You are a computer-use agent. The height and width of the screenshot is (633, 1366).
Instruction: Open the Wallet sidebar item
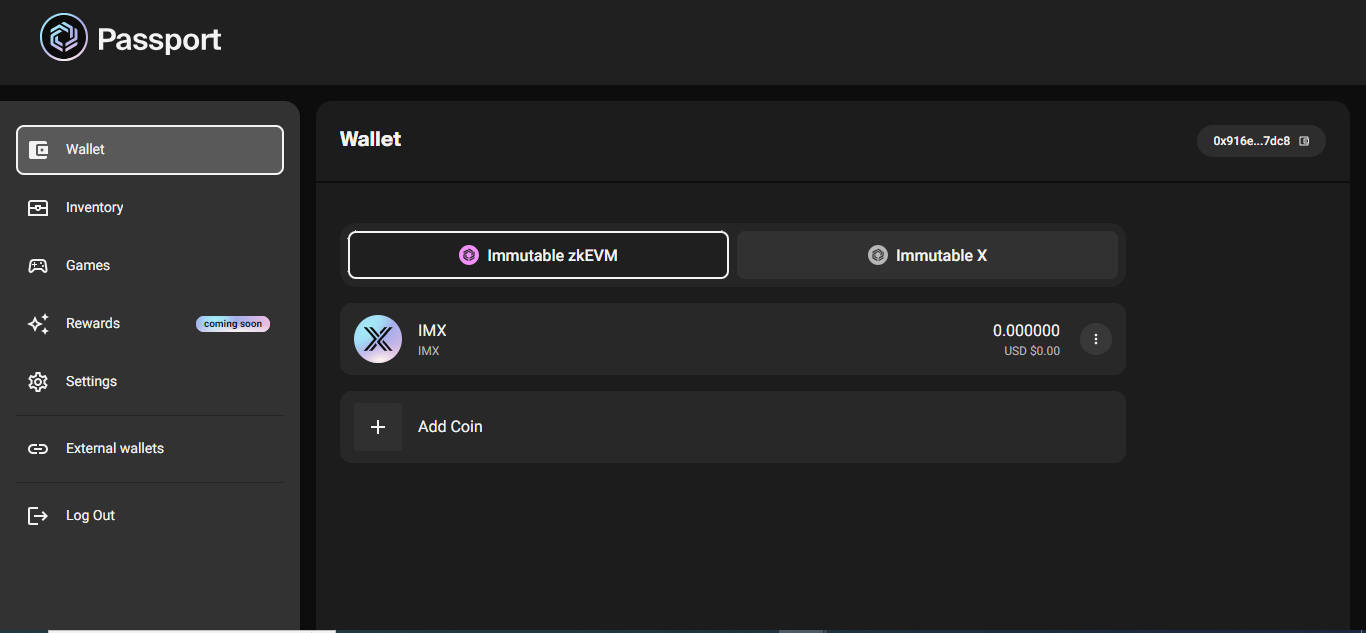pos(150,150)
